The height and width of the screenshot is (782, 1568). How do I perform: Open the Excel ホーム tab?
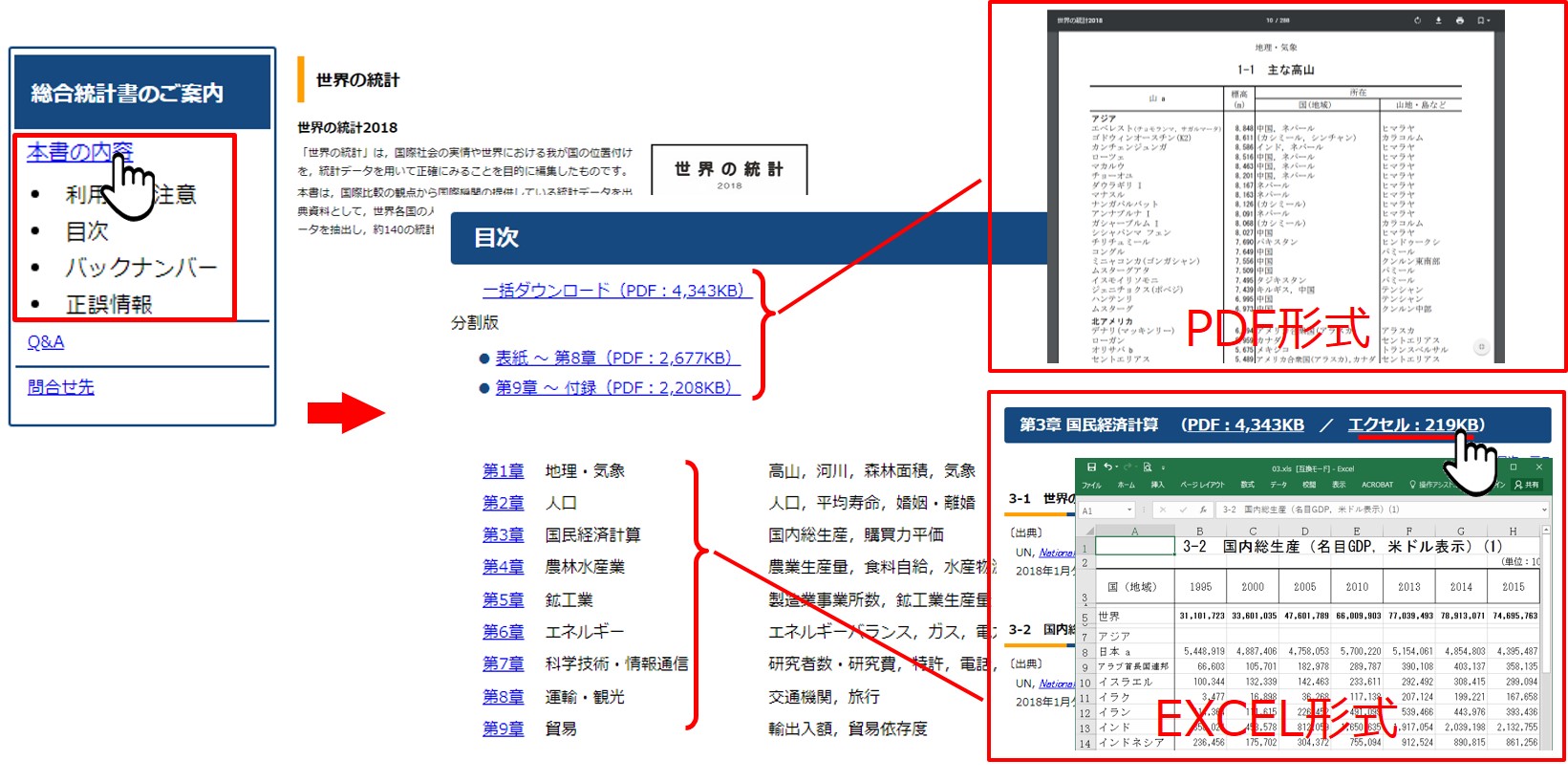coord(1126,485)
